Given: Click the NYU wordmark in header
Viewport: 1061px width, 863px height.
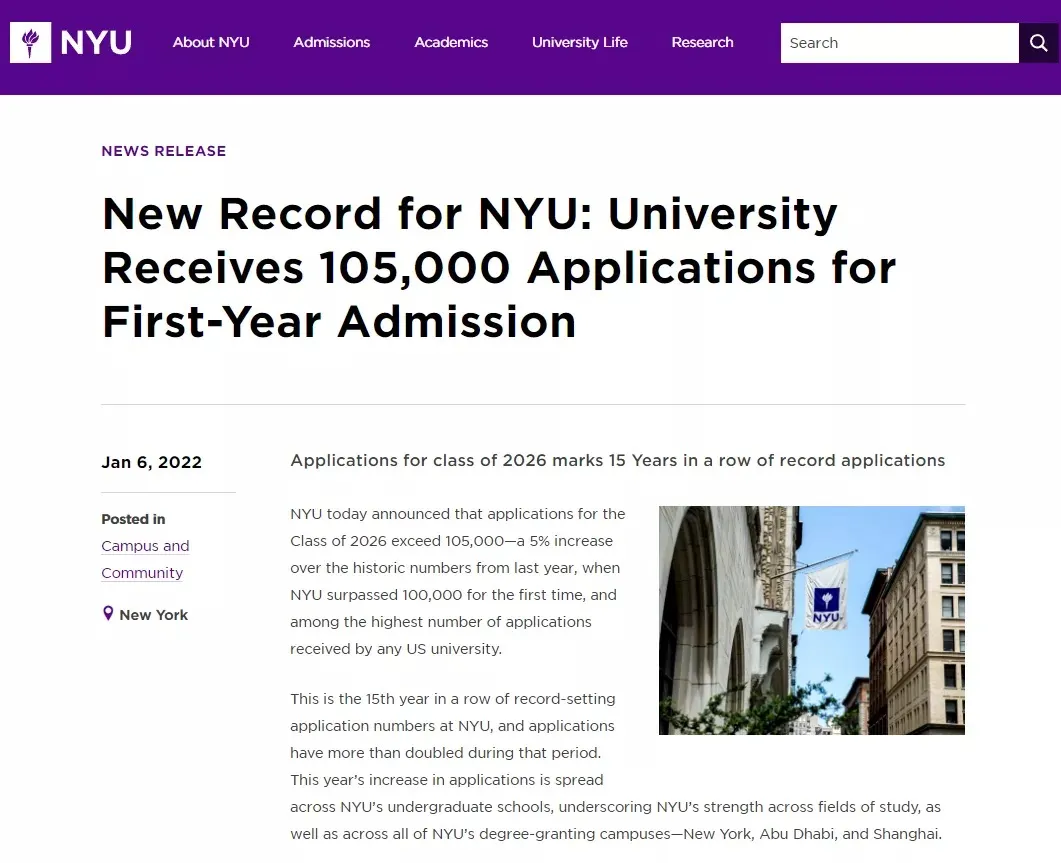Looking at the screenshot, I should click(96, 43).
